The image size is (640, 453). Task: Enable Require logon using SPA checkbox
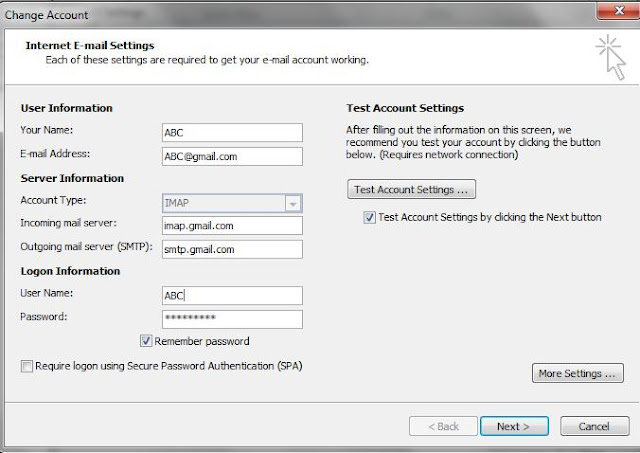click(27, 366)
